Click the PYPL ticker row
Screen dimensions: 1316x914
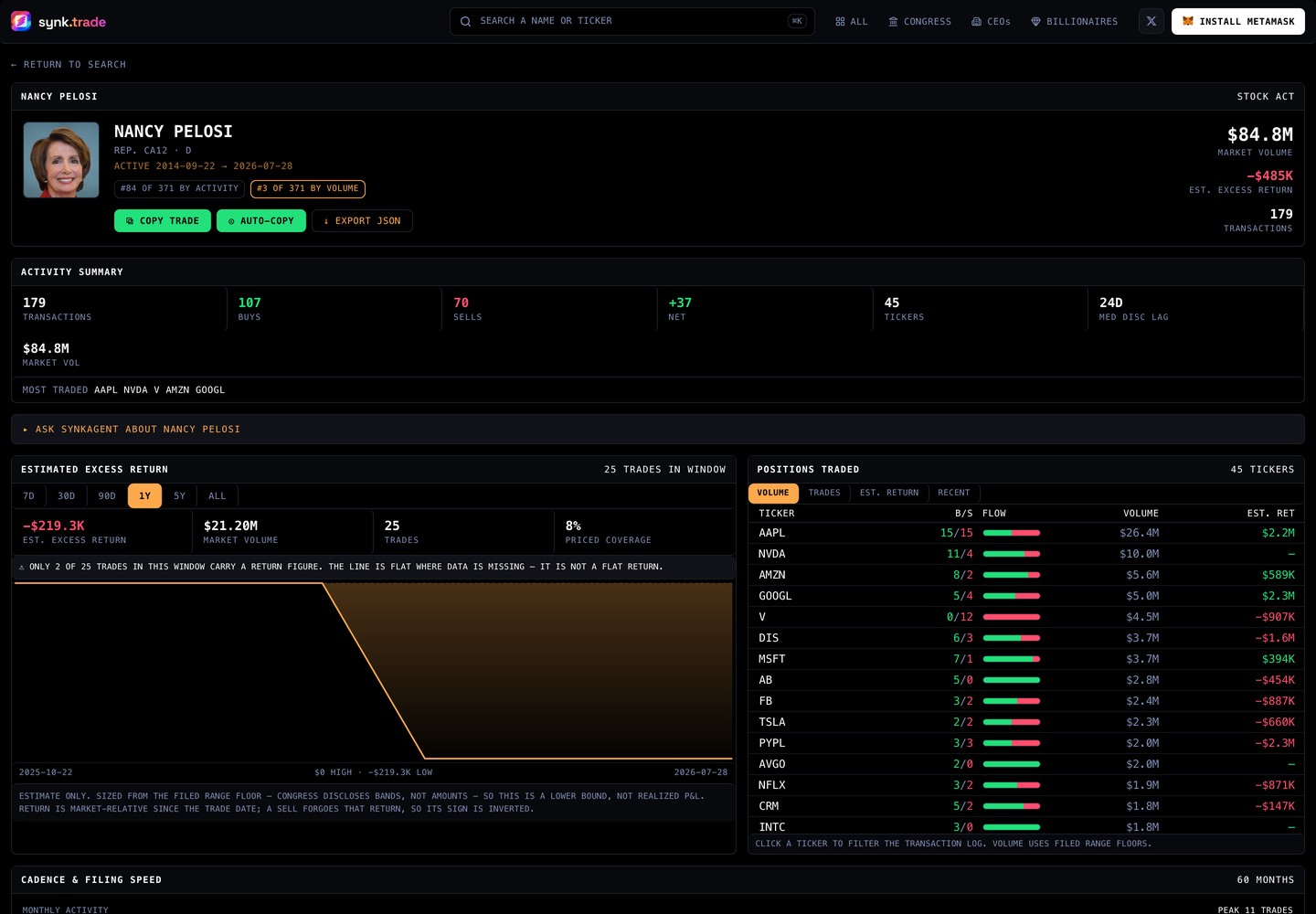coord(1026,743)
